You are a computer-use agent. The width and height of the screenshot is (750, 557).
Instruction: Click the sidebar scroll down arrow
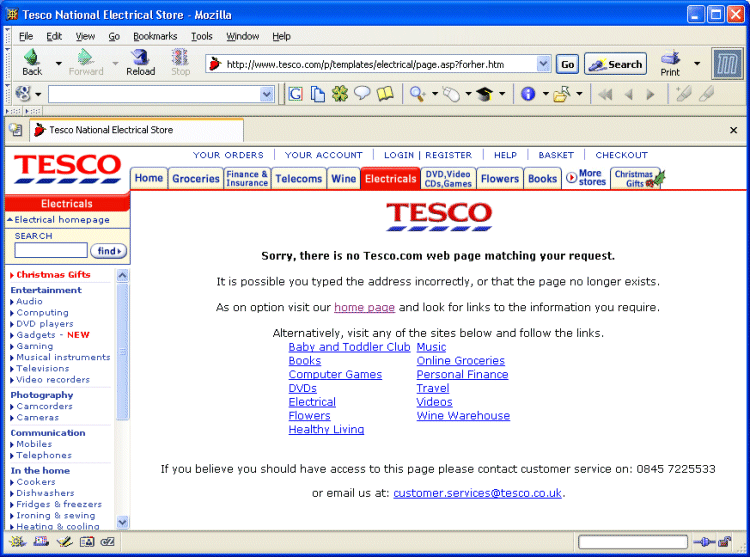pyautogui.click(x=122, y=522)
